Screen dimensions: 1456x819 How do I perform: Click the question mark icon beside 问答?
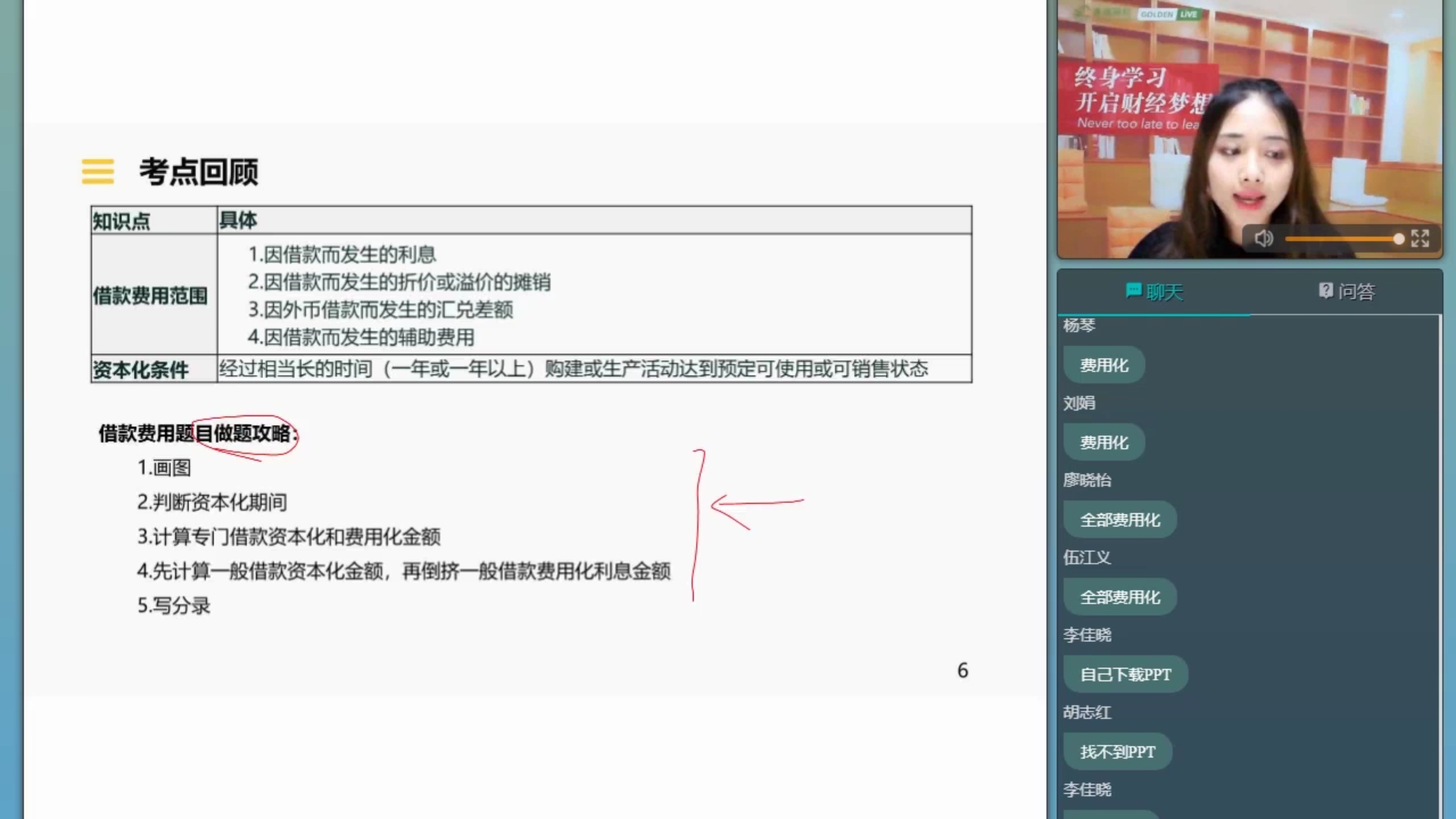point(1326,290)
